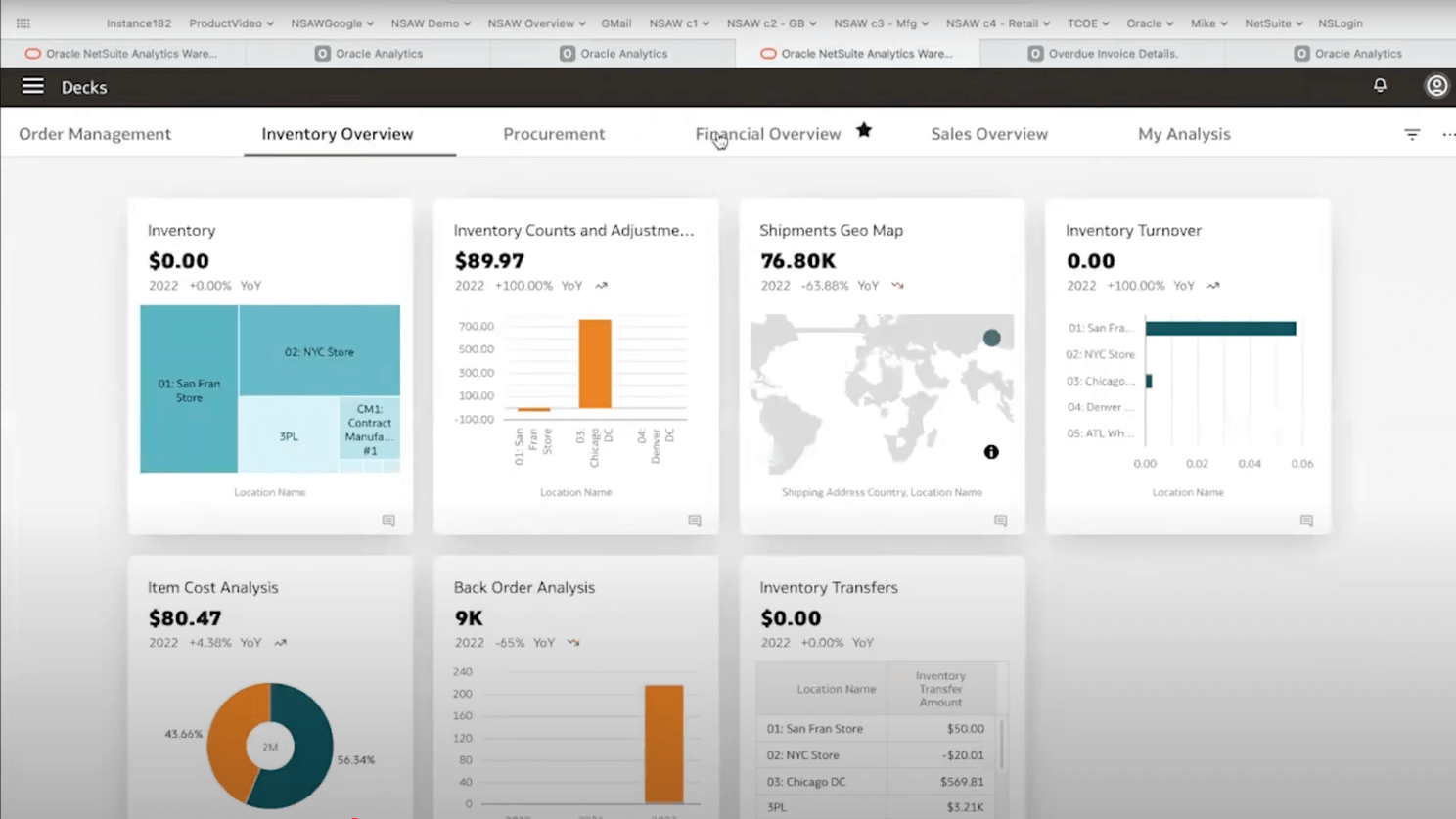This screenshot has height=819, width=1456.
Task: Click the 02: NYC Store treemap tile
Action: point(319,351)
